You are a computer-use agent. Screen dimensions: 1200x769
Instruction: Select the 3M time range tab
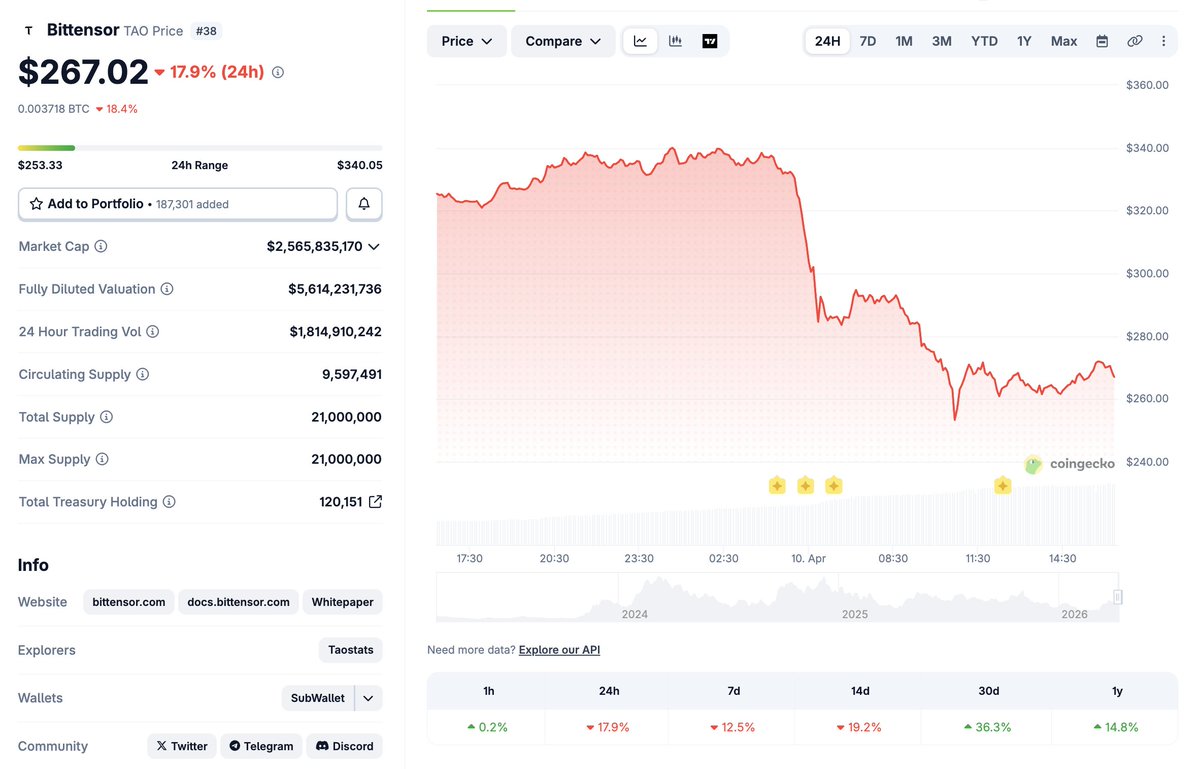click(x=942, y=41)
